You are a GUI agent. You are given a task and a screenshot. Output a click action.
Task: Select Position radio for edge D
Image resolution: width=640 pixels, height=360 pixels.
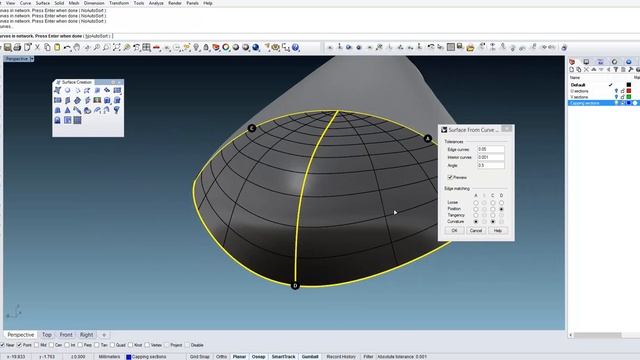[502, 209]
